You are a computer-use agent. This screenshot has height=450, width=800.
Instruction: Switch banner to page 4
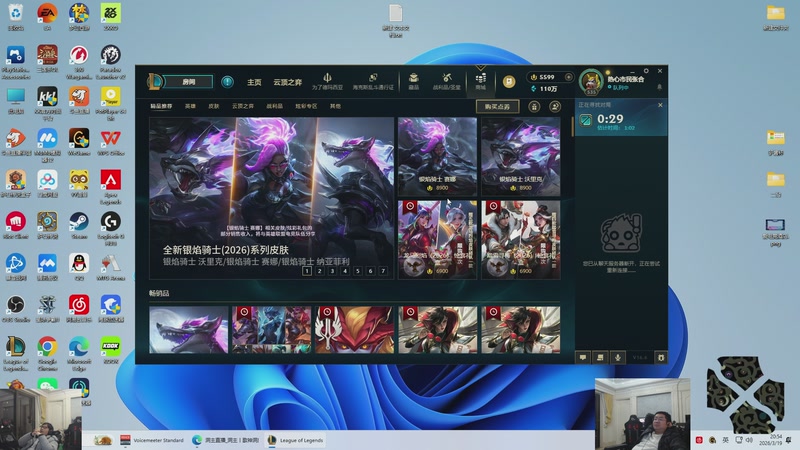(345, 271)
